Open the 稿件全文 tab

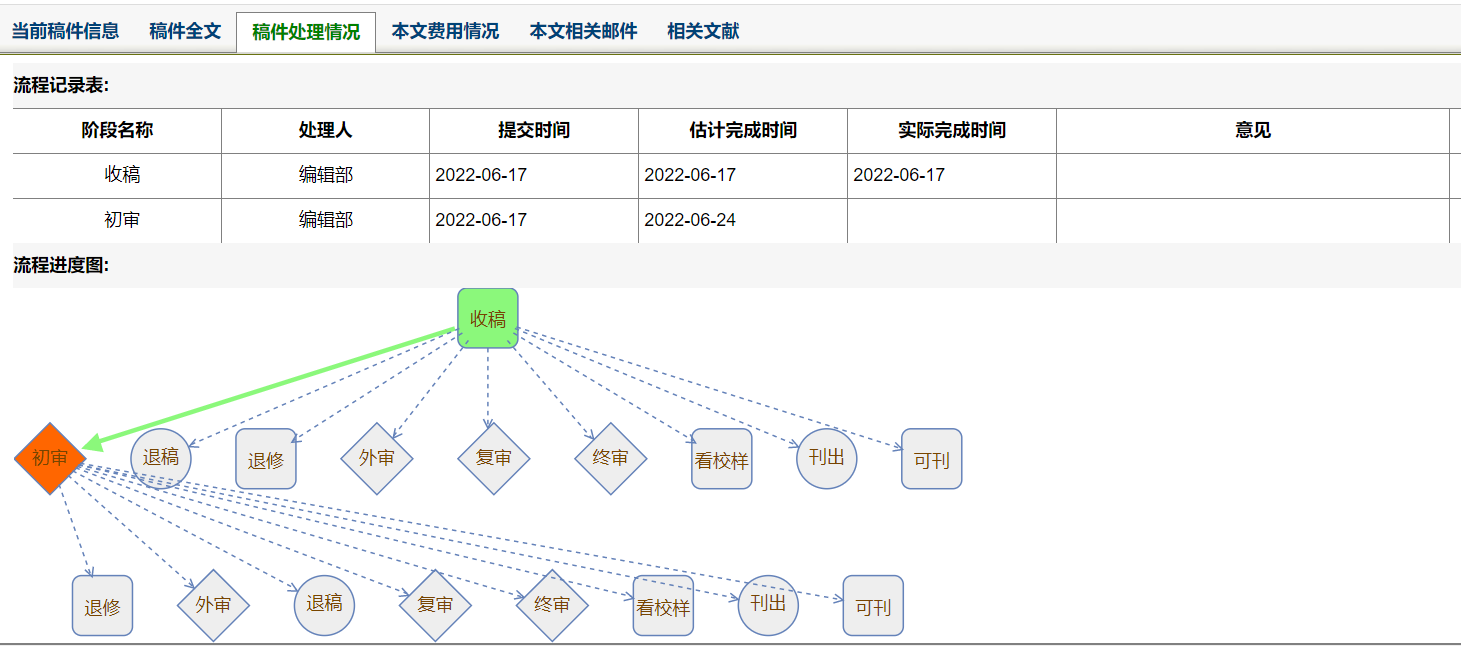pos(185,31)
